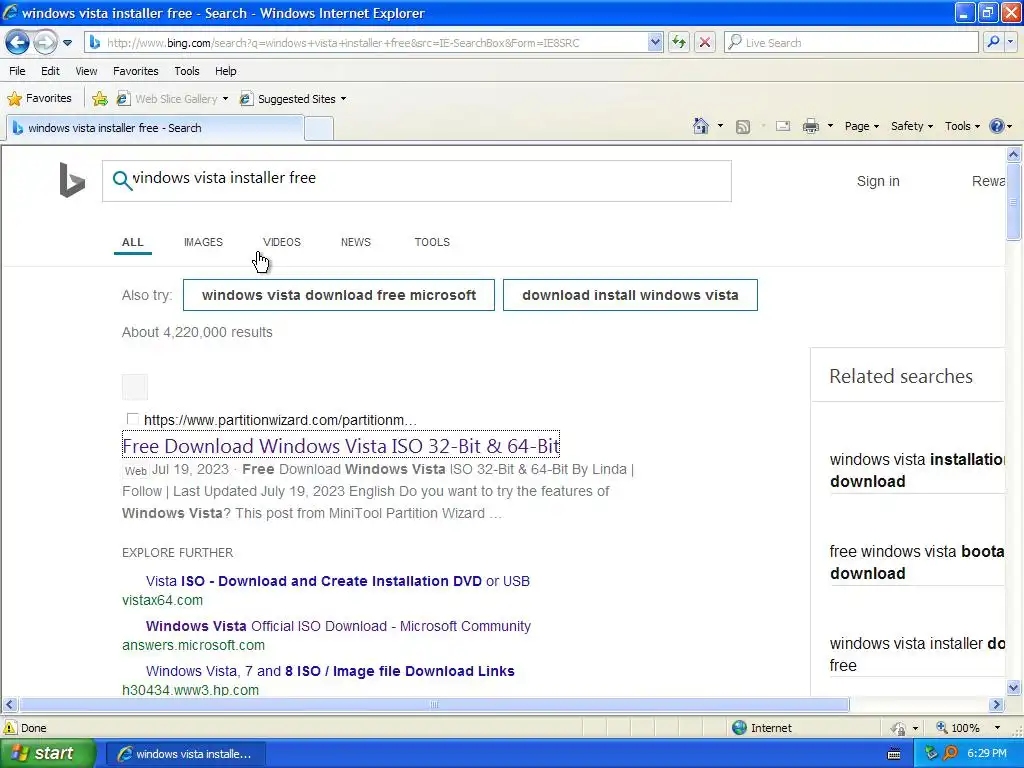Expand the Home button dropdown arrow

720,126
